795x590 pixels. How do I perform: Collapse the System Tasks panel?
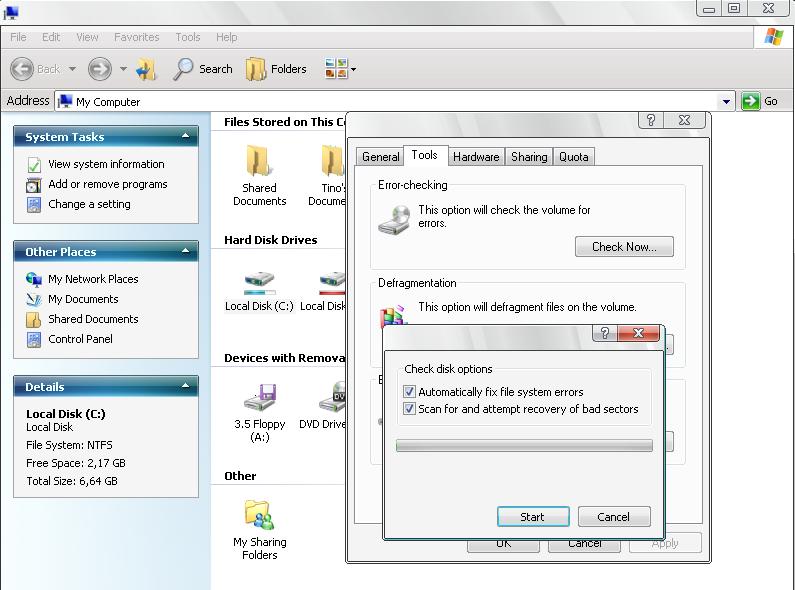coord(186,136)
